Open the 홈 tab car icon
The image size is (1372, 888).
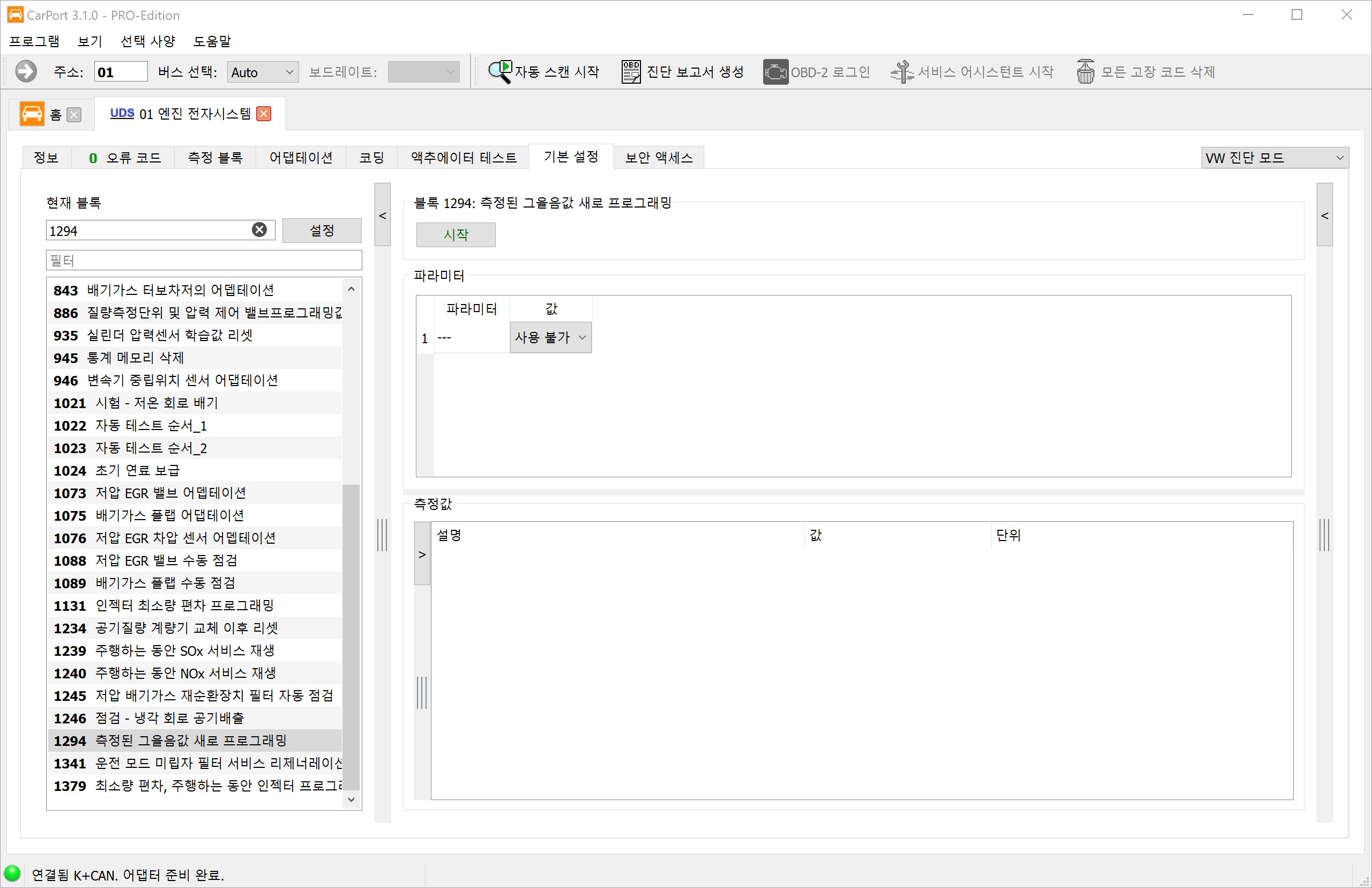point(32,114)
